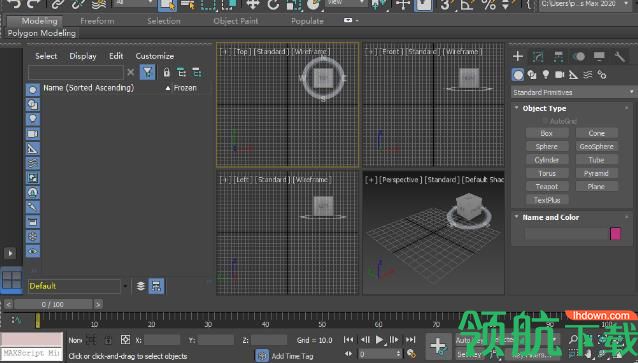Image resolution: width=638 pixels, height=363 pixels.
Task: Switch to the Object Paint ribbon tab
Action: coord(236,21)
